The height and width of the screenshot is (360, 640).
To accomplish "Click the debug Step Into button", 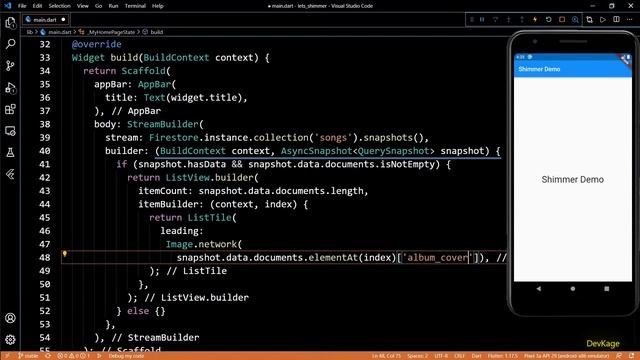I will 509,20.
